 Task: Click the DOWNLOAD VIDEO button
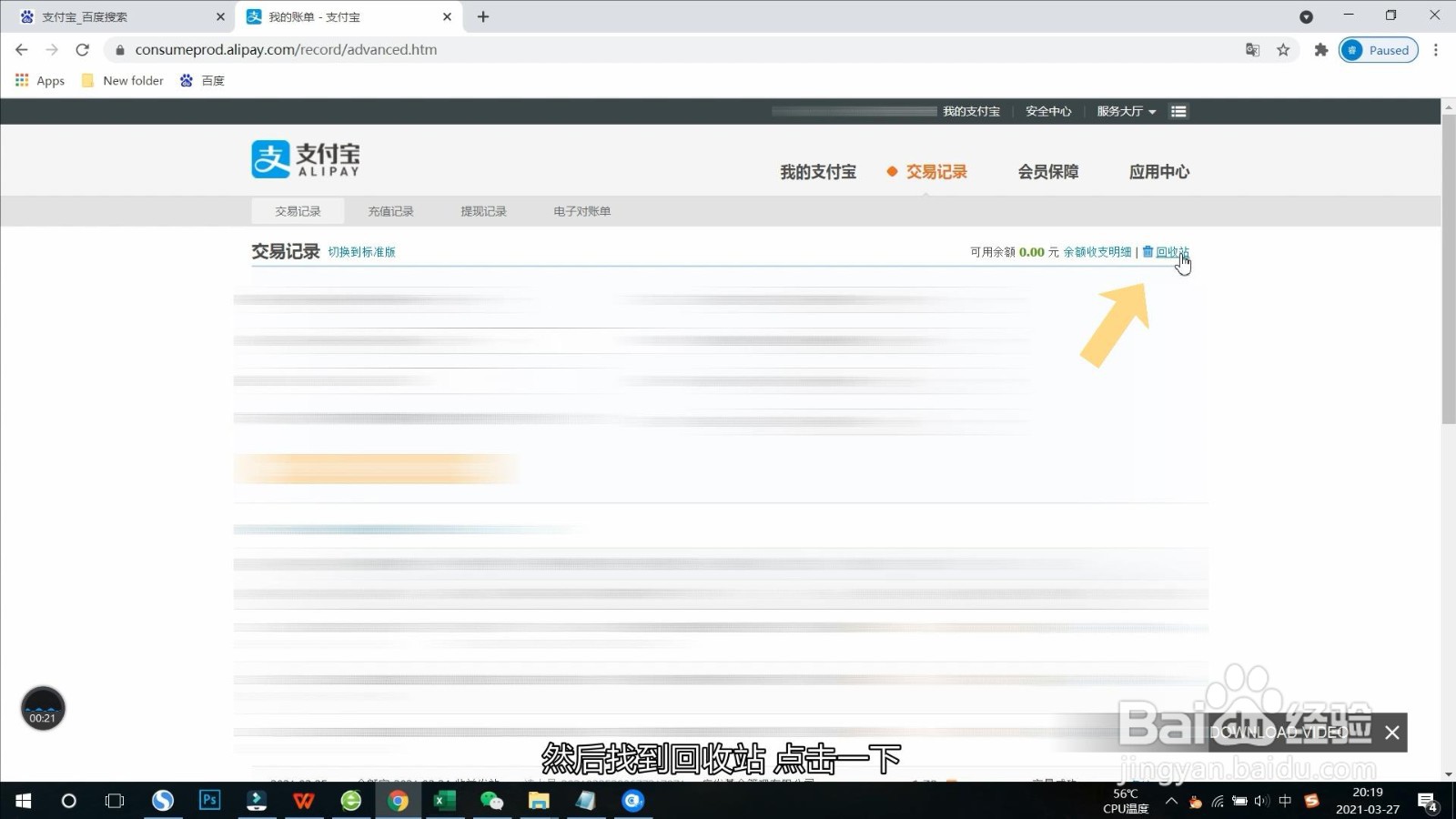(x=1279, y=733)
